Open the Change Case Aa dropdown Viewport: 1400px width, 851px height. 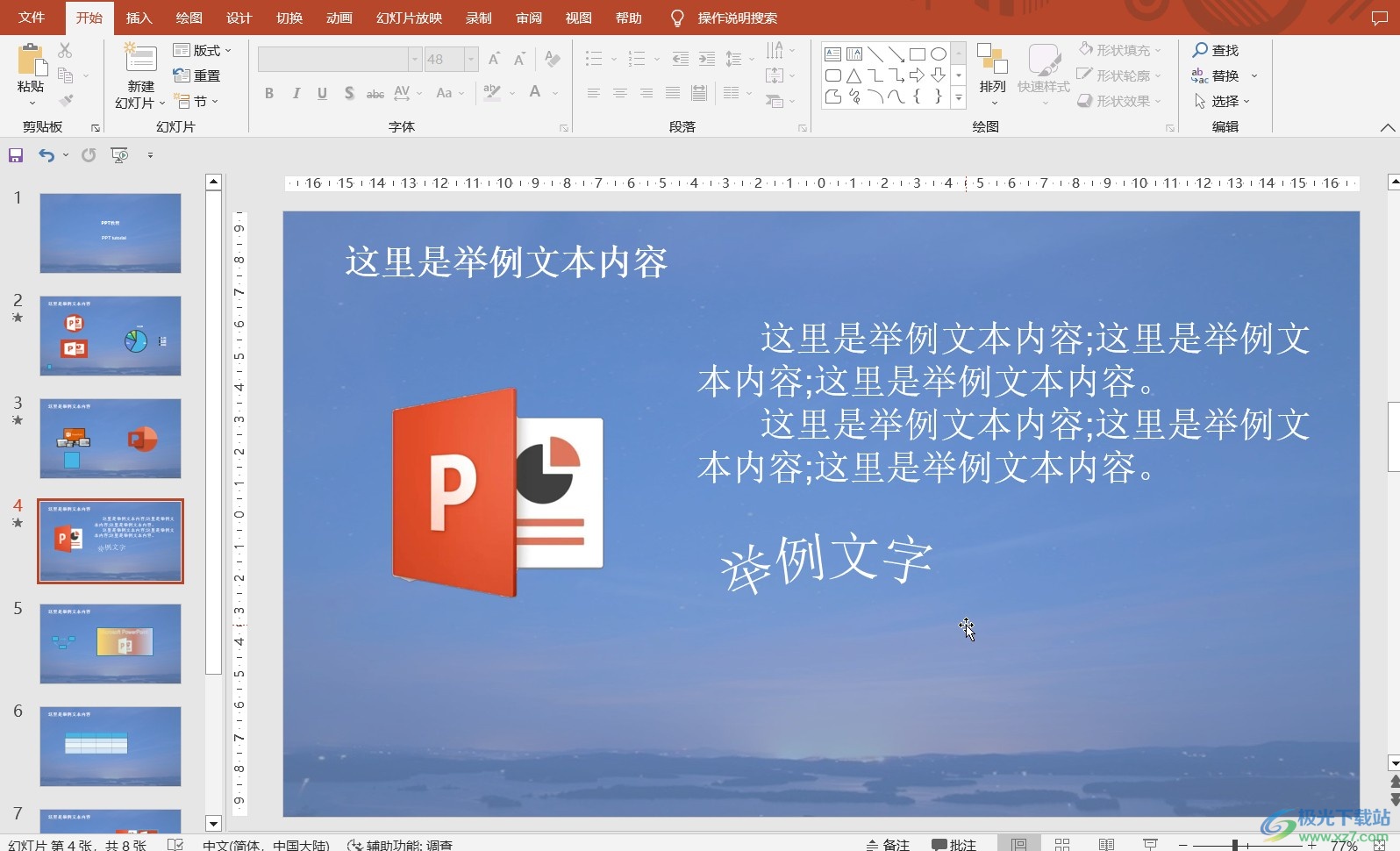450,93
